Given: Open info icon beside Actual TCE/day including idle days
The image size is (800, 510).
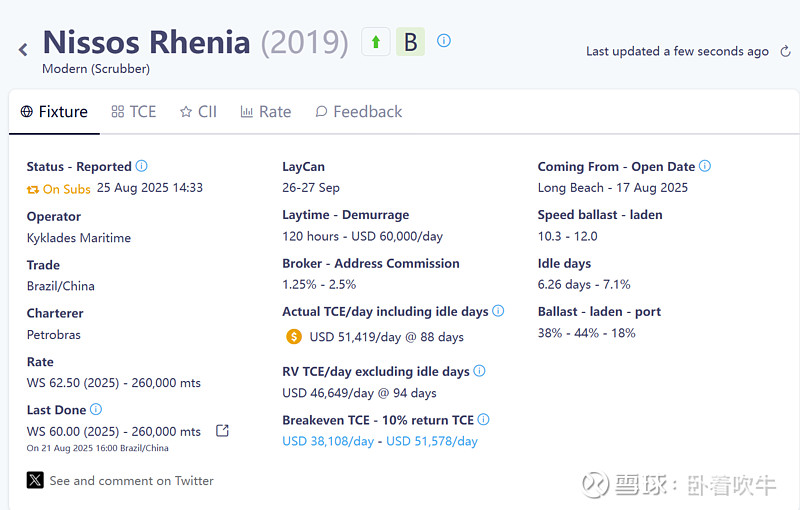Looking at the screenshot, I should pos(498,311).
